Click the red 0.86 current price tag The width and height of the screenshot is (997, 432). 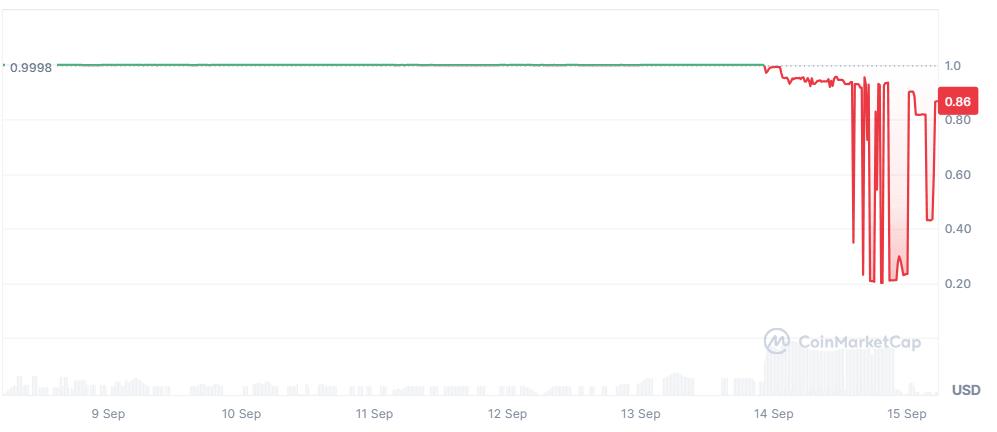(x=957, y=102)
